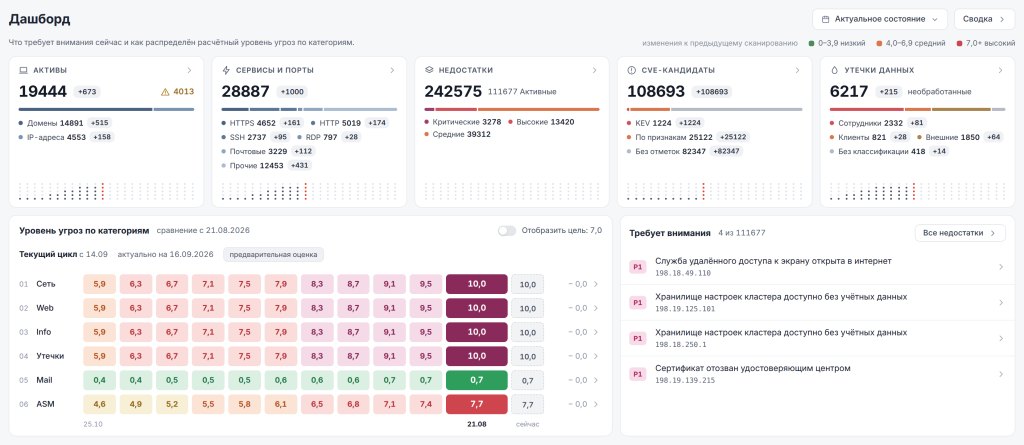Image resolution: width=1024 pixels, height=445 pixels.
Task: Click the Утечки данных distribution bar
Action: pyautogui.click(x=918, y=109)
